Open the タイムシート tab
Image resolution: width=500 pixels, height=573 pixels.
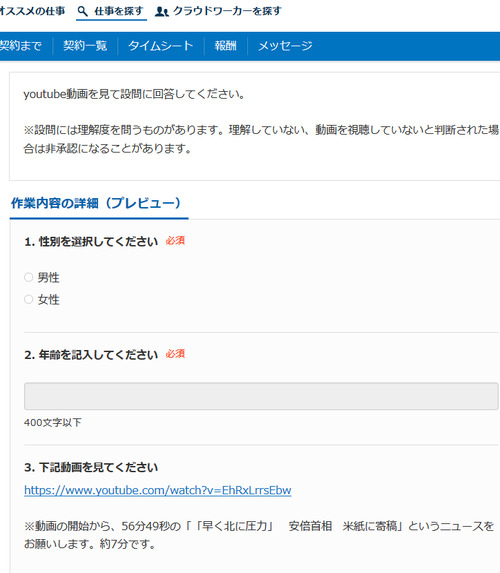[x=161, y=46]
